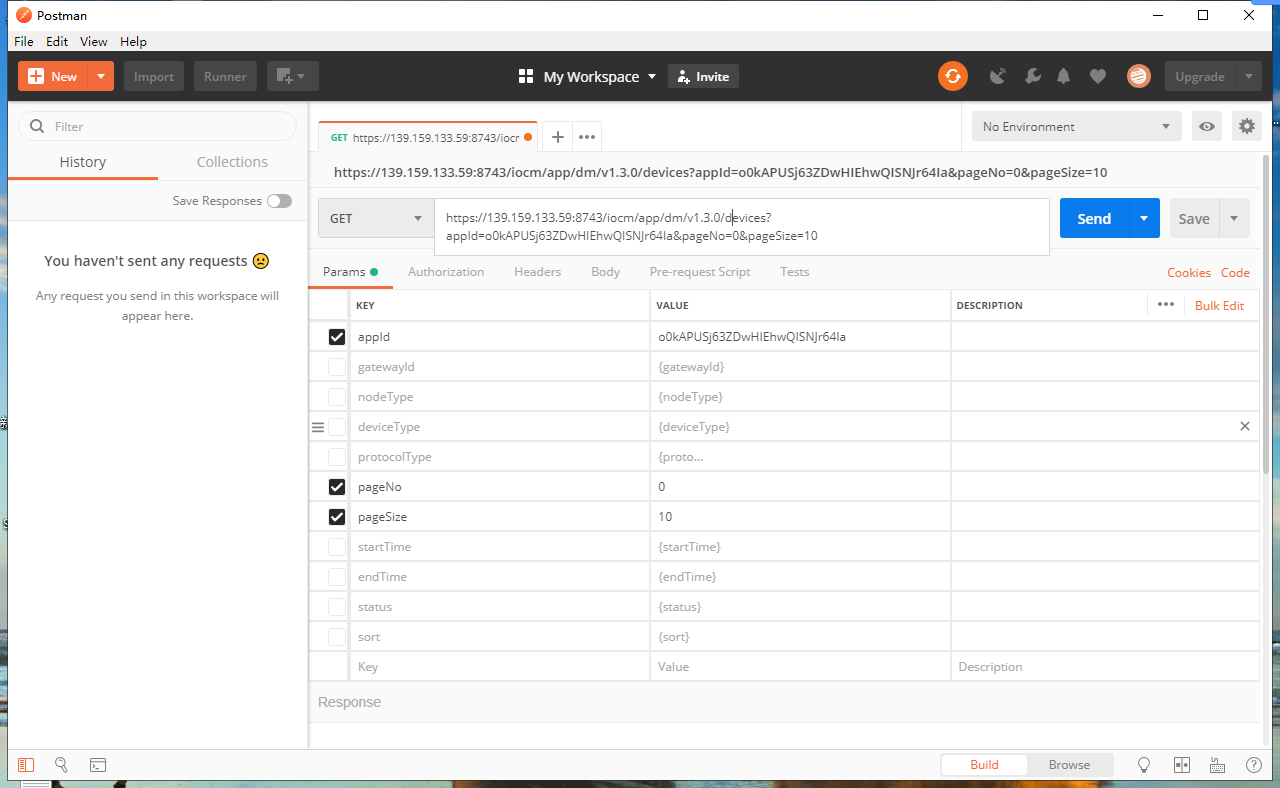Click the deviceType row drag handle
Image resolution: width=1280 pixels, height=788 pixels.
319,427
